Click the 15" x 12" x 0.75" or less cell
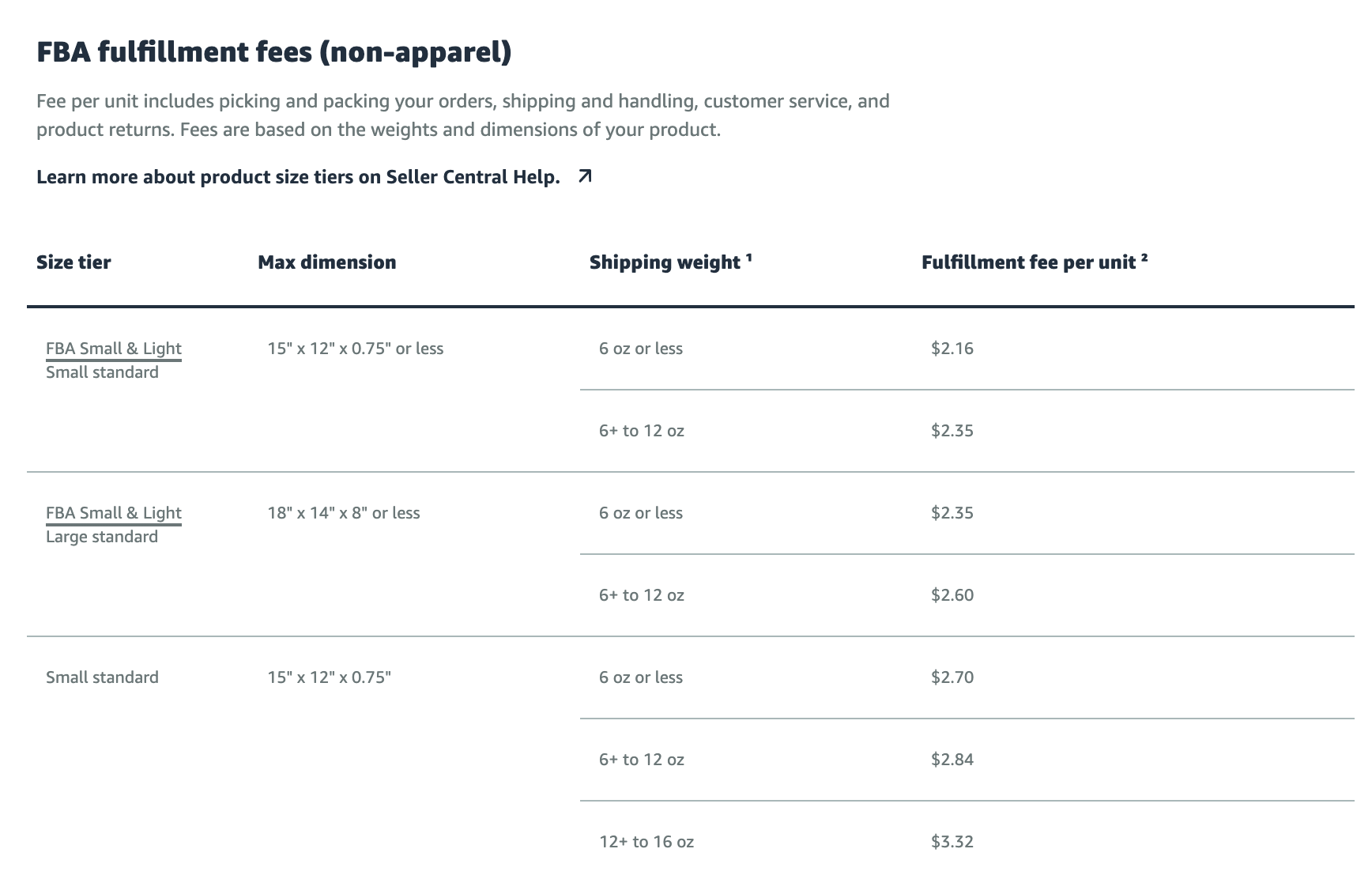 (356, 349)
